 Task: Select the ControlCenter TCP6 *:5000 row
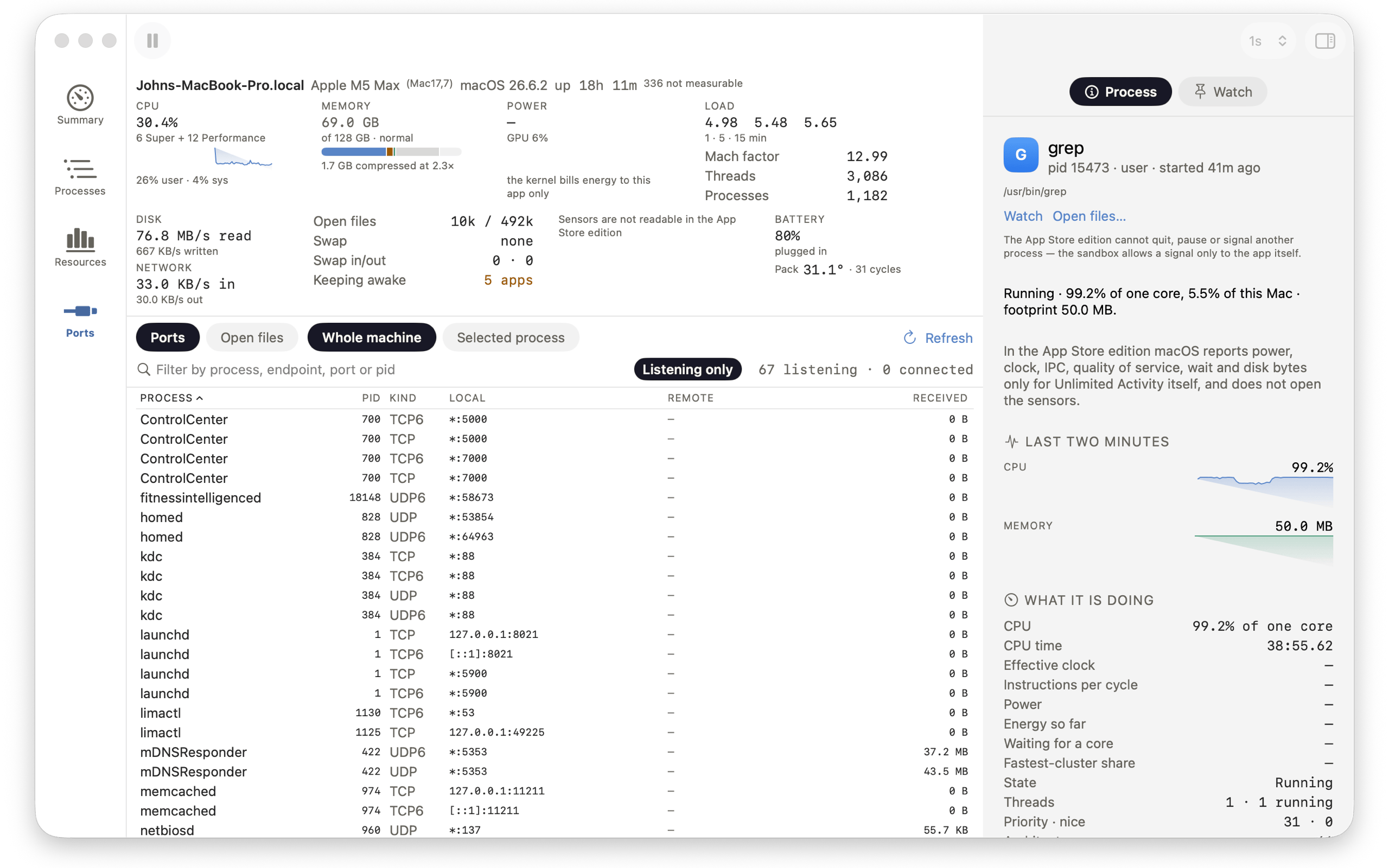click(x=555, y=419)
